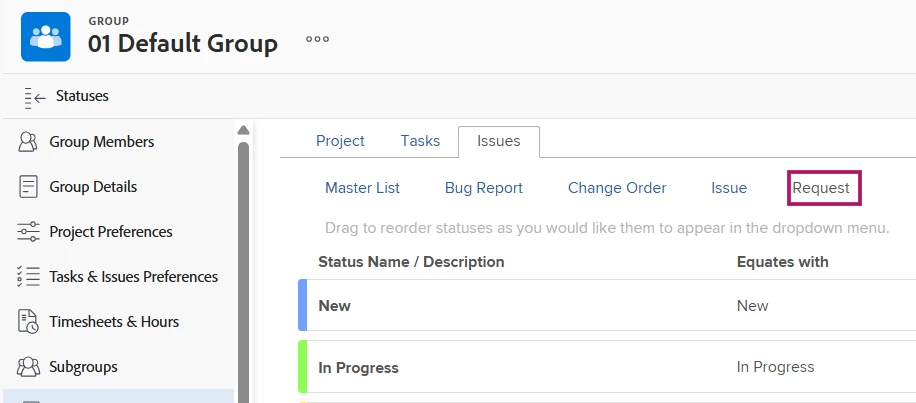The width and height of the screenshot is (916, 403).
Task: Select the In Progress status row name
Action: [x=358, y=368]
